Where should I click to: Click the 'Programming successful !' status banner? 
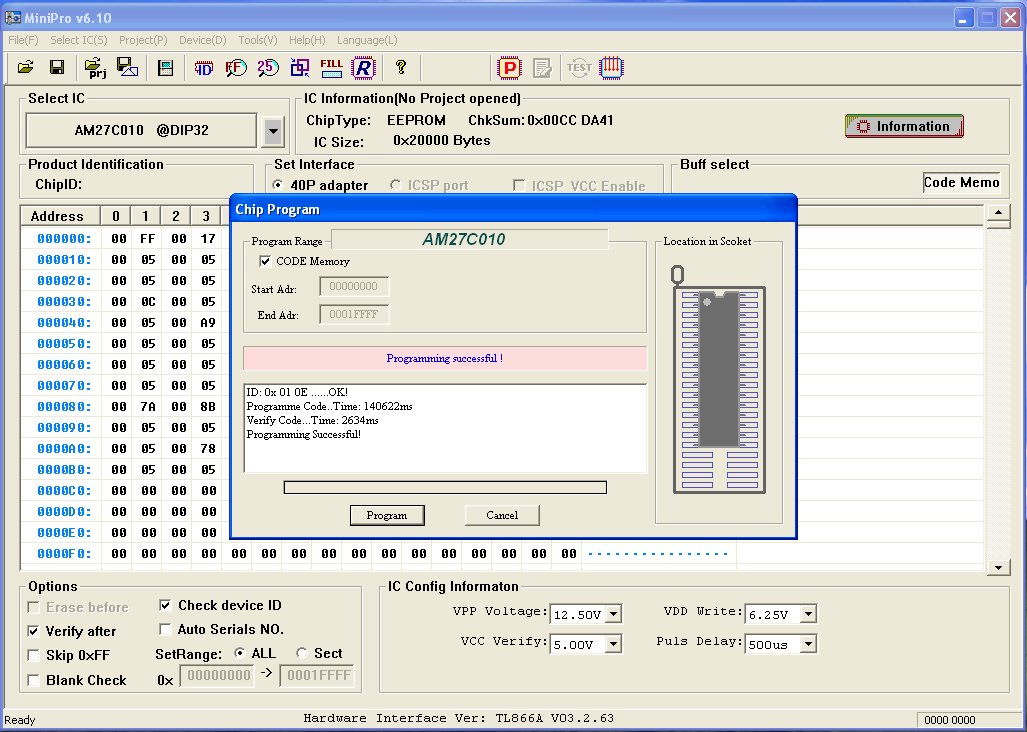point(445,358)
